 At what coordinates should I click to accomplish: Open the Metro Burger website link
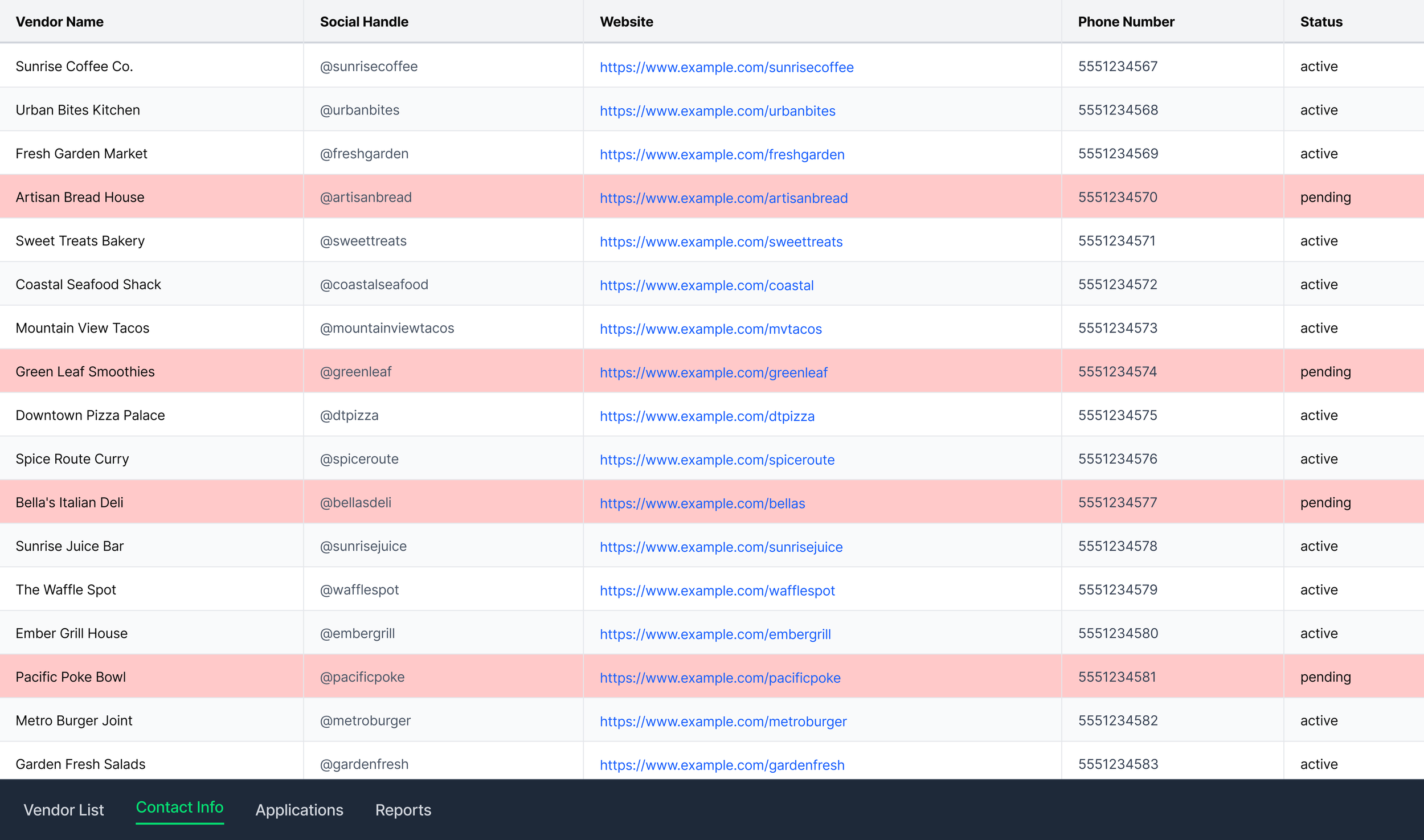point(723,722)
